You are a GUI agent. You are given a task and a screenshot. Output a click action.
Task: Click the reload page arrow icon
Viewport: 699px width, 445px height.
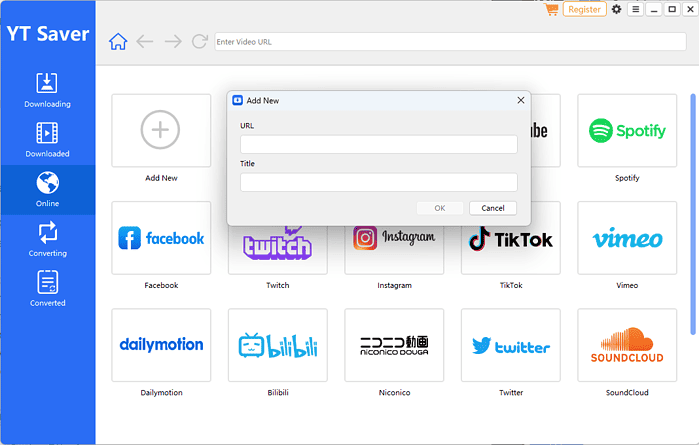[199, 42]
